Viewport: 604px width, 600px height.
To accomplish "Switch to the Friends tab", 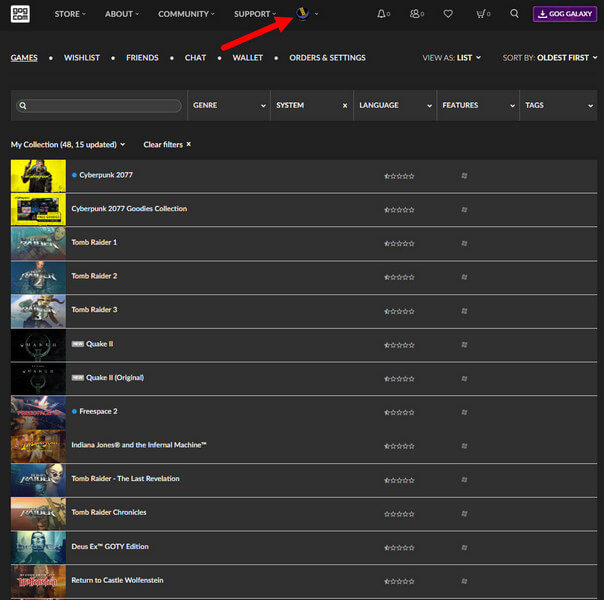I will pyautogui.click(x=142, y=58).
